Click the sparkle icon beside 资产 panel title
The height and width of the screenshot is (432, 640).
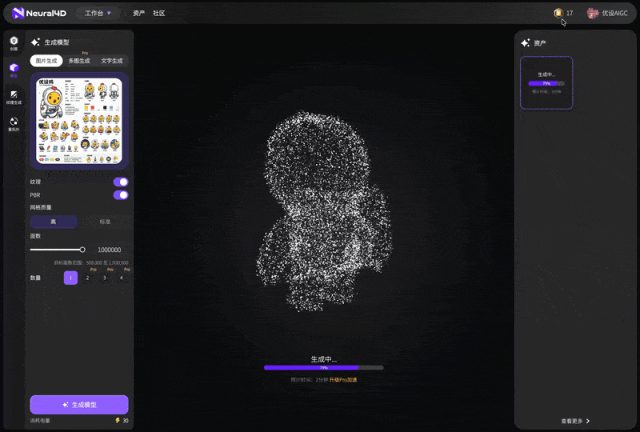click(x=525, y=43)
